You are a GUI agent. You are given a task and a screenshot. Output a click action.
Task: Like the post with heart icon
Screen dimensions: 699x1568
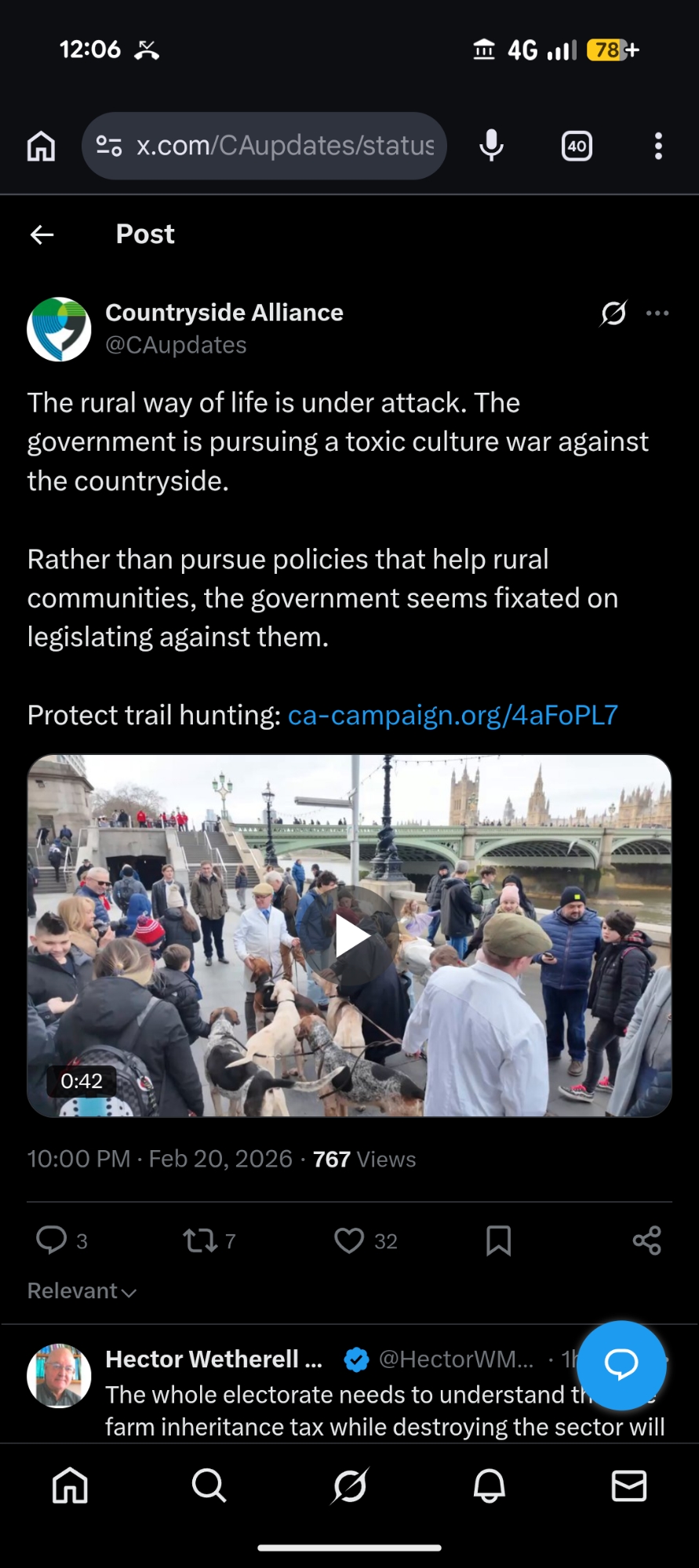pyautogui.click(x=349, y=1240)
